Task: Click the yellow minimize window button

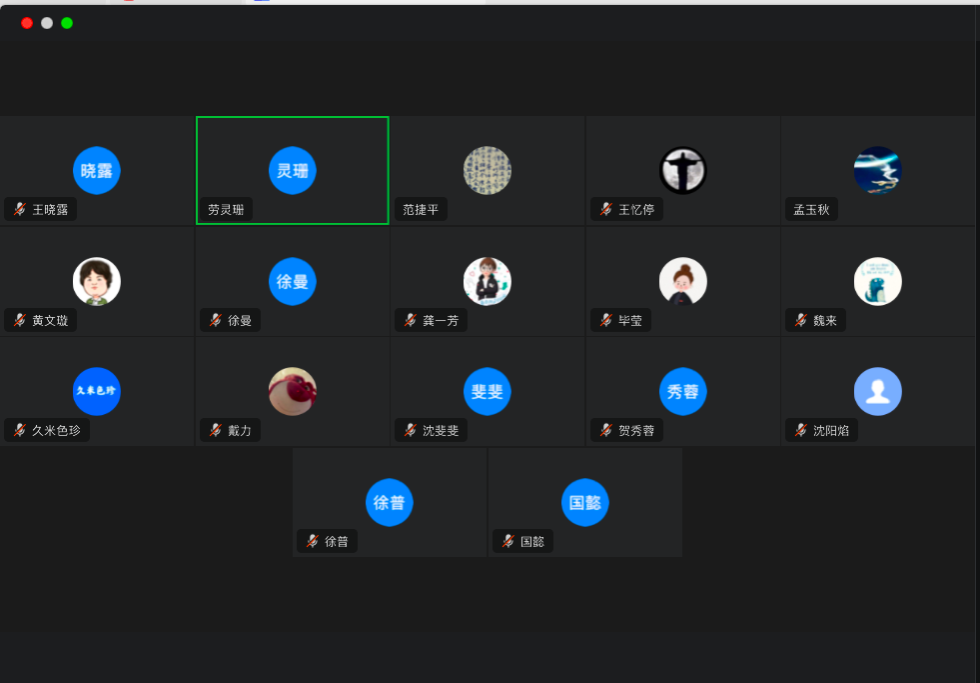Action: [x=47, y=23]
